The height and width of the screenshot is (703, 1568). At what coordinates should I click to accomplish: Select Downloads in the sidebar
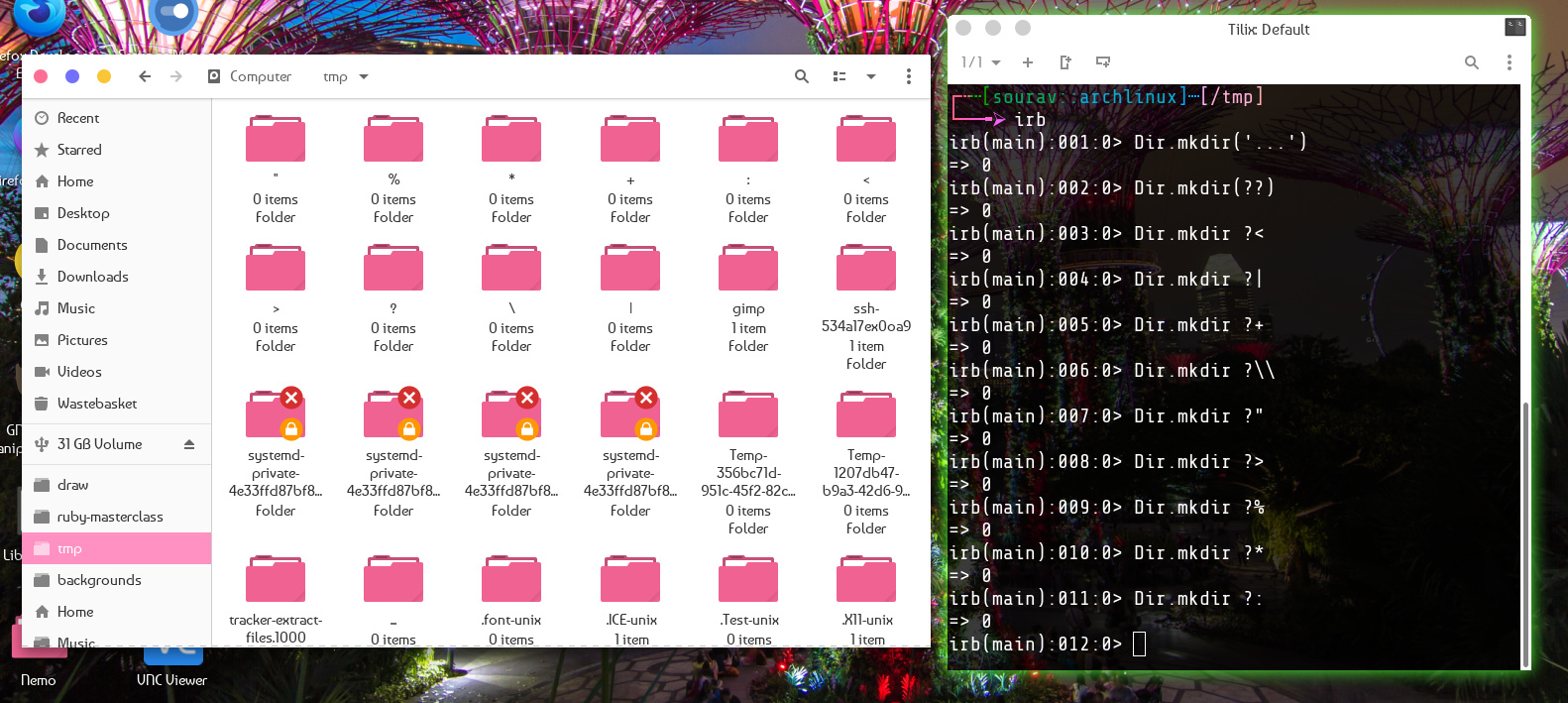[x=92, y=277]
